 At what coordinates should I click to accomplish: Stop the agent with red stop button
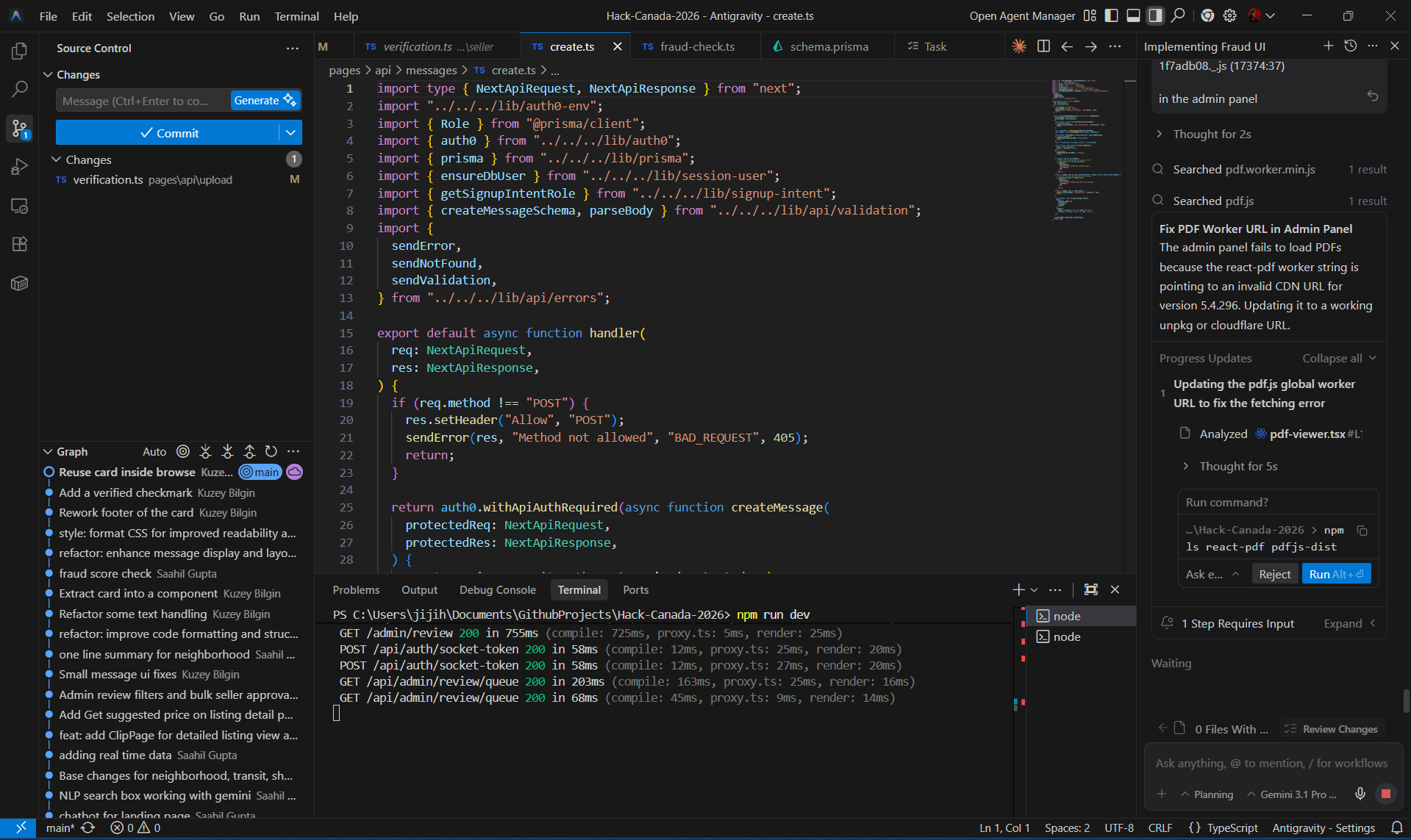1385,794
